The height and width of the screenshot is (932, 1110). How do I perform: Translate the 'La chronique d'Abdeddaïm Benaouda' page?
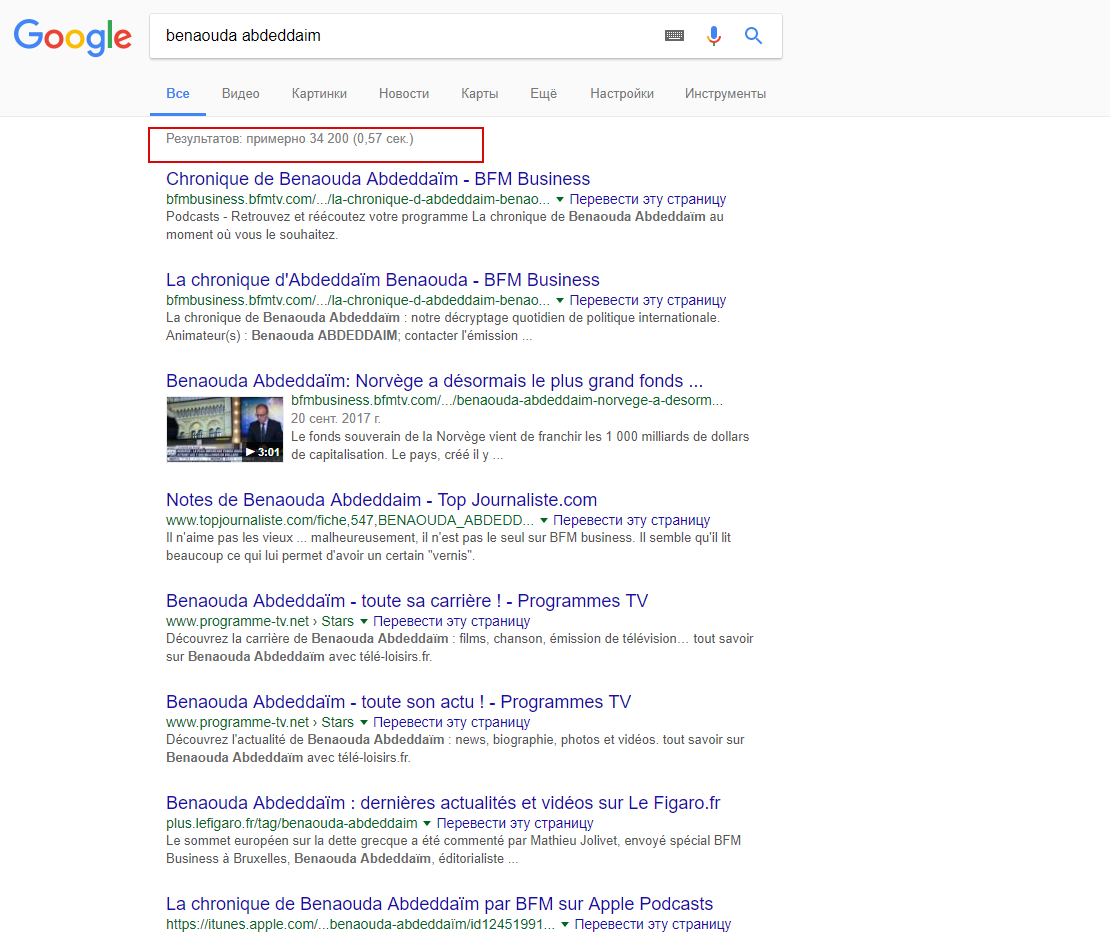[x=648, y=301]
